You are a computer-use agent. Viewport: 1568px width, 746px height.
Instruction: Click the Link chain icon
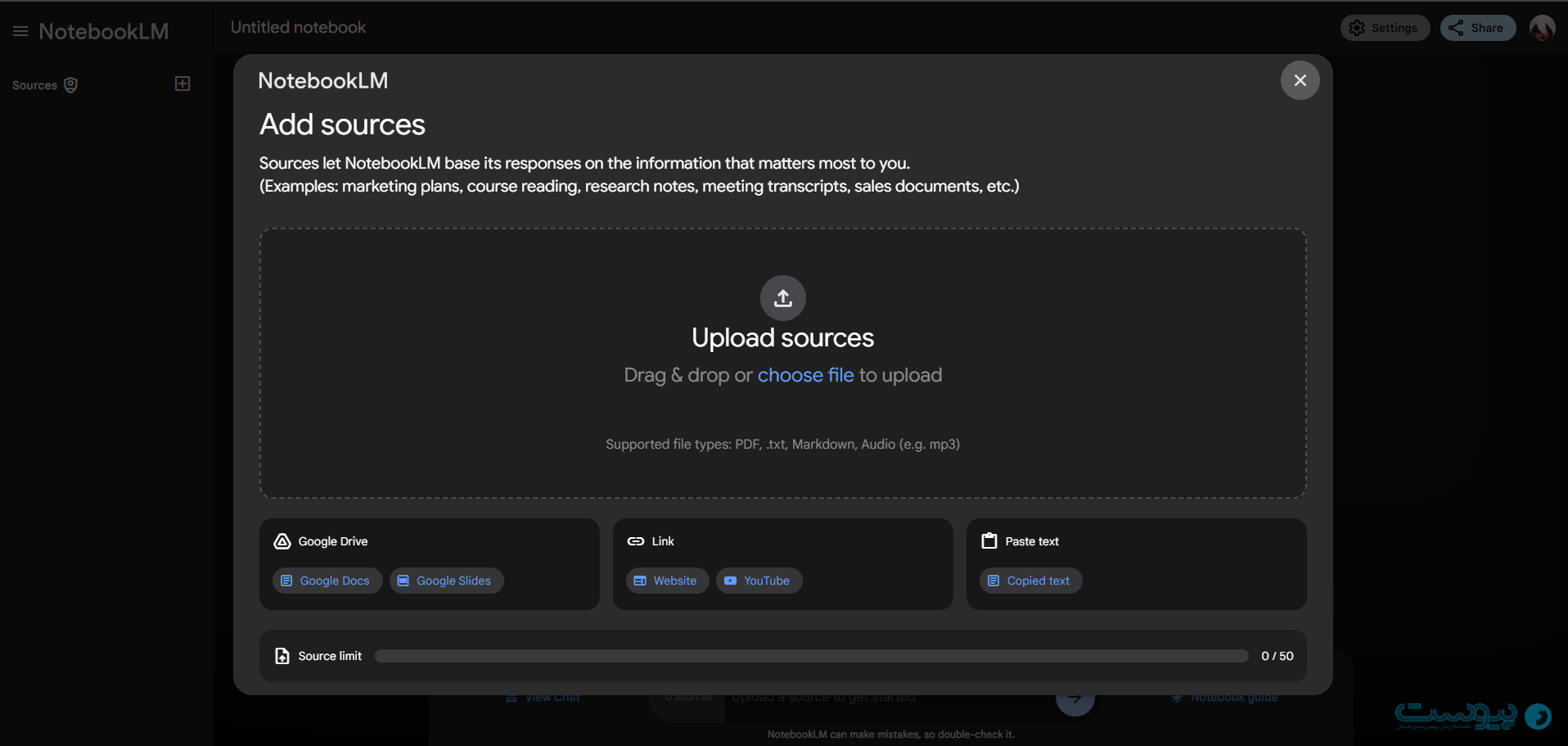(636, 541)
